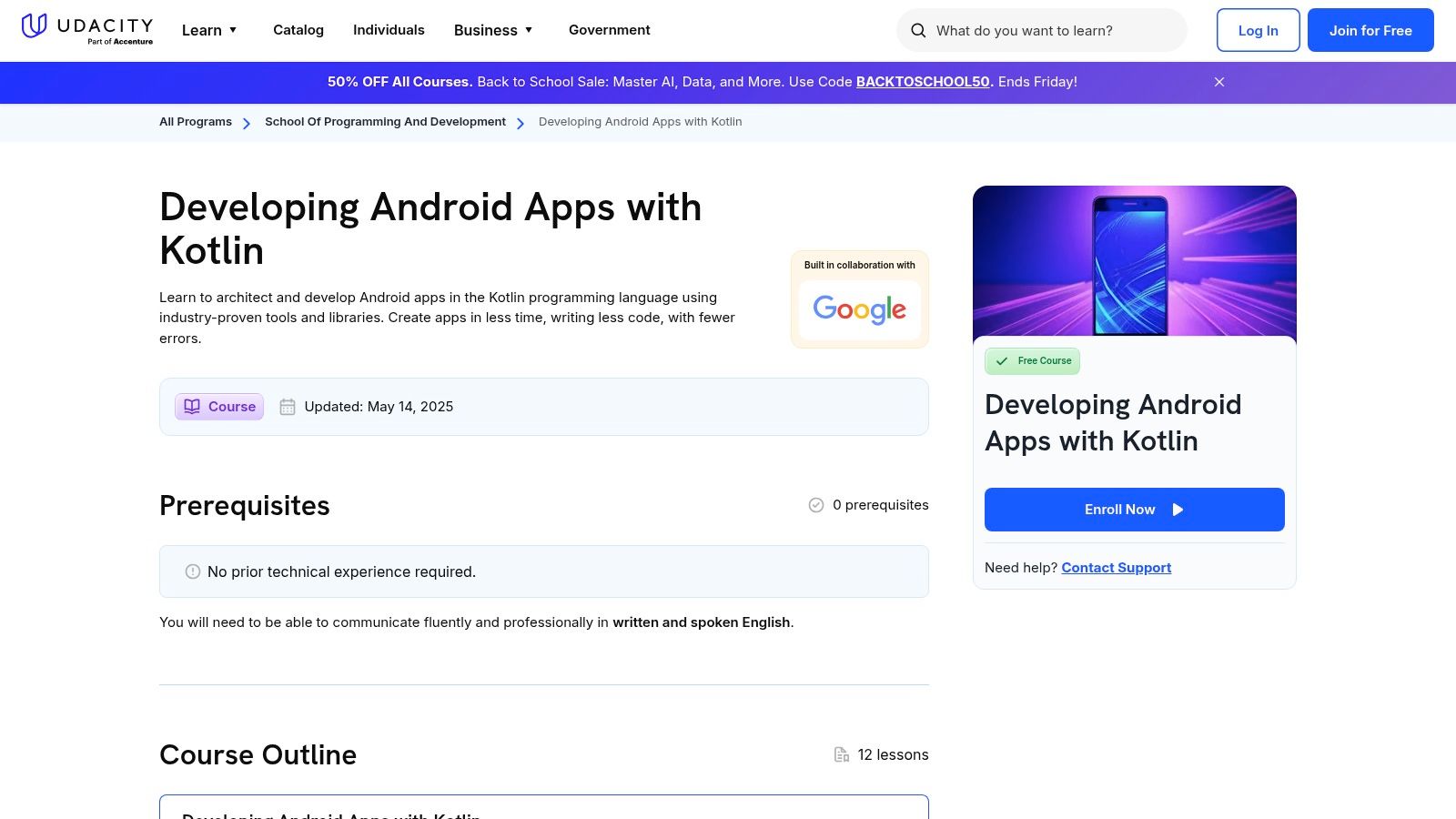Click the Developing Android Apps with Kotlin breadcrumb
Screen dimensions: 1456x819
640,122
